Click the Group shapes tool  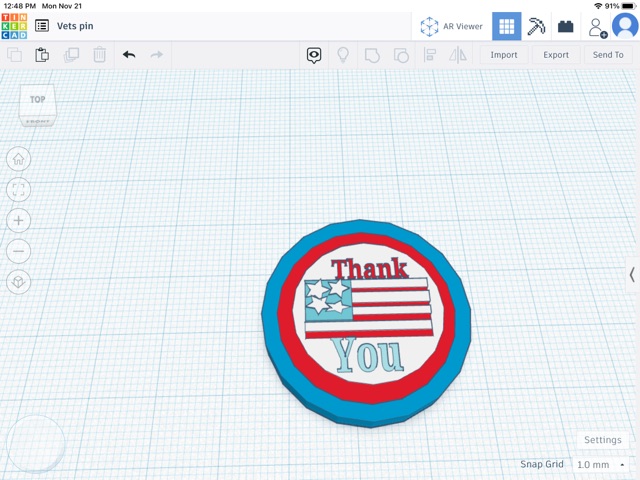(372, 55)
